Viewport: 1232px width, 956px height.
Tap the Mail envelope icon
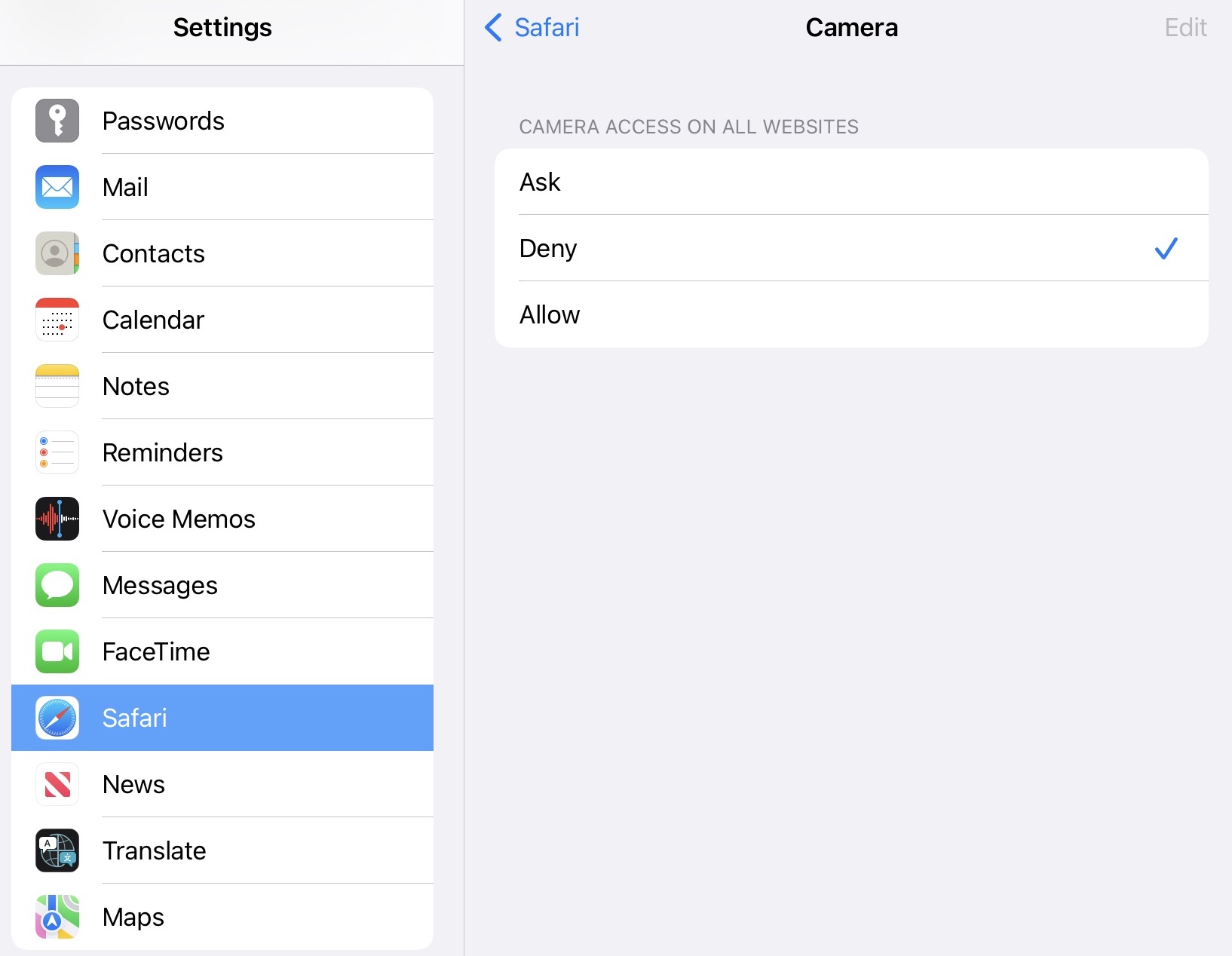57,187
